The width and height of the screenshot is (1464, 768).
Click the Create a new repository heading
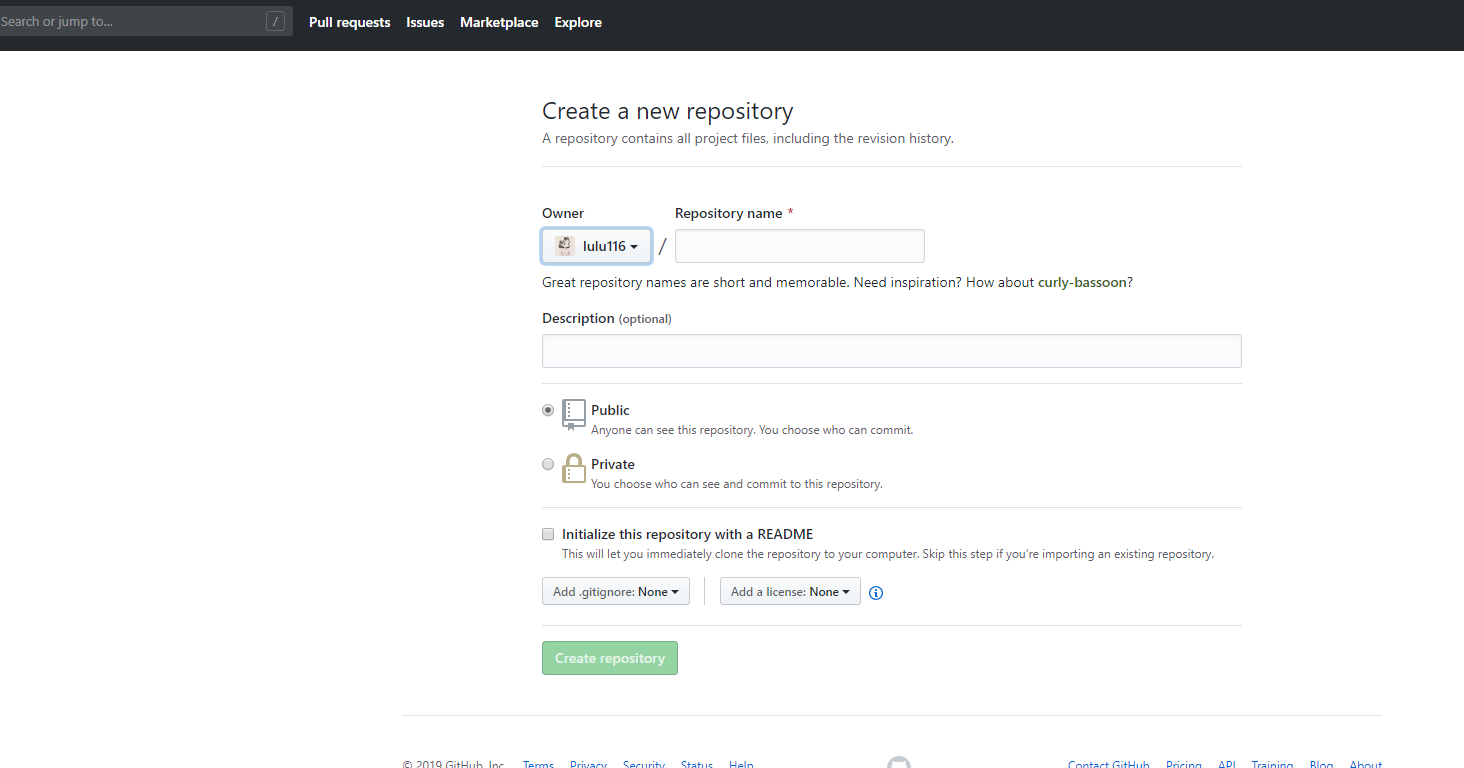point(668,111)
